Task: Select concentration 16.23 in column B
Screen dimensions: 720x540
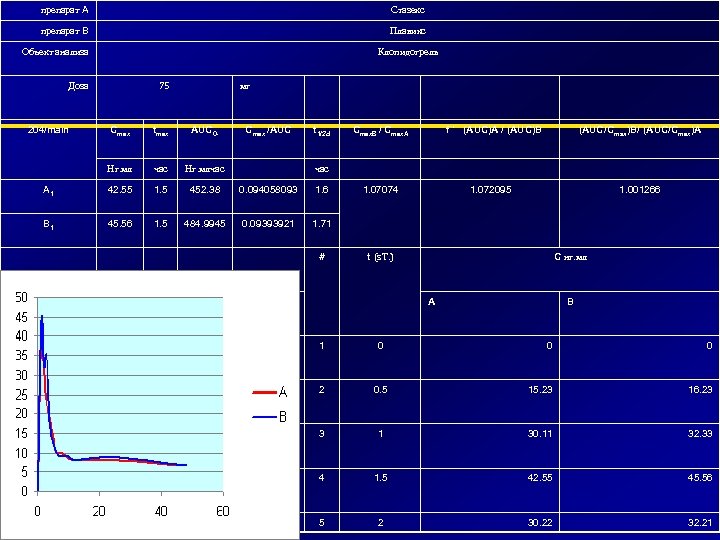Action: (640, 401)
